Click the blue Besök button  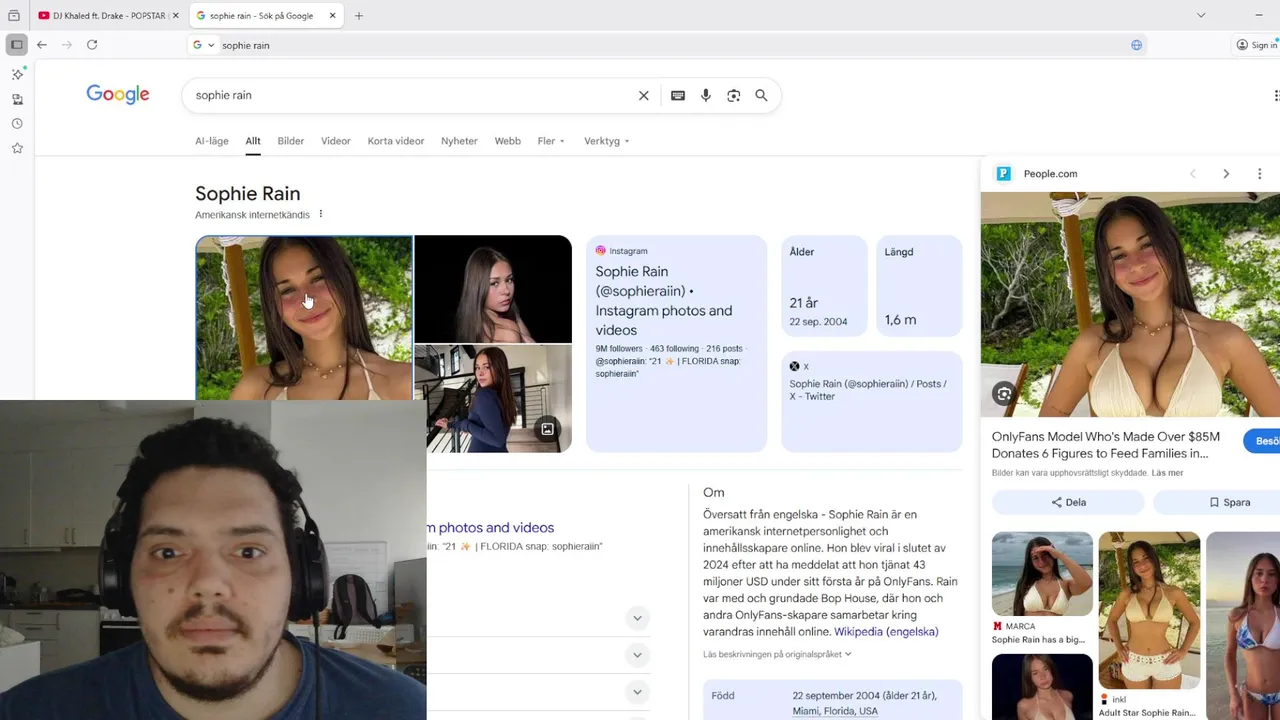(x=1262, y=441)
